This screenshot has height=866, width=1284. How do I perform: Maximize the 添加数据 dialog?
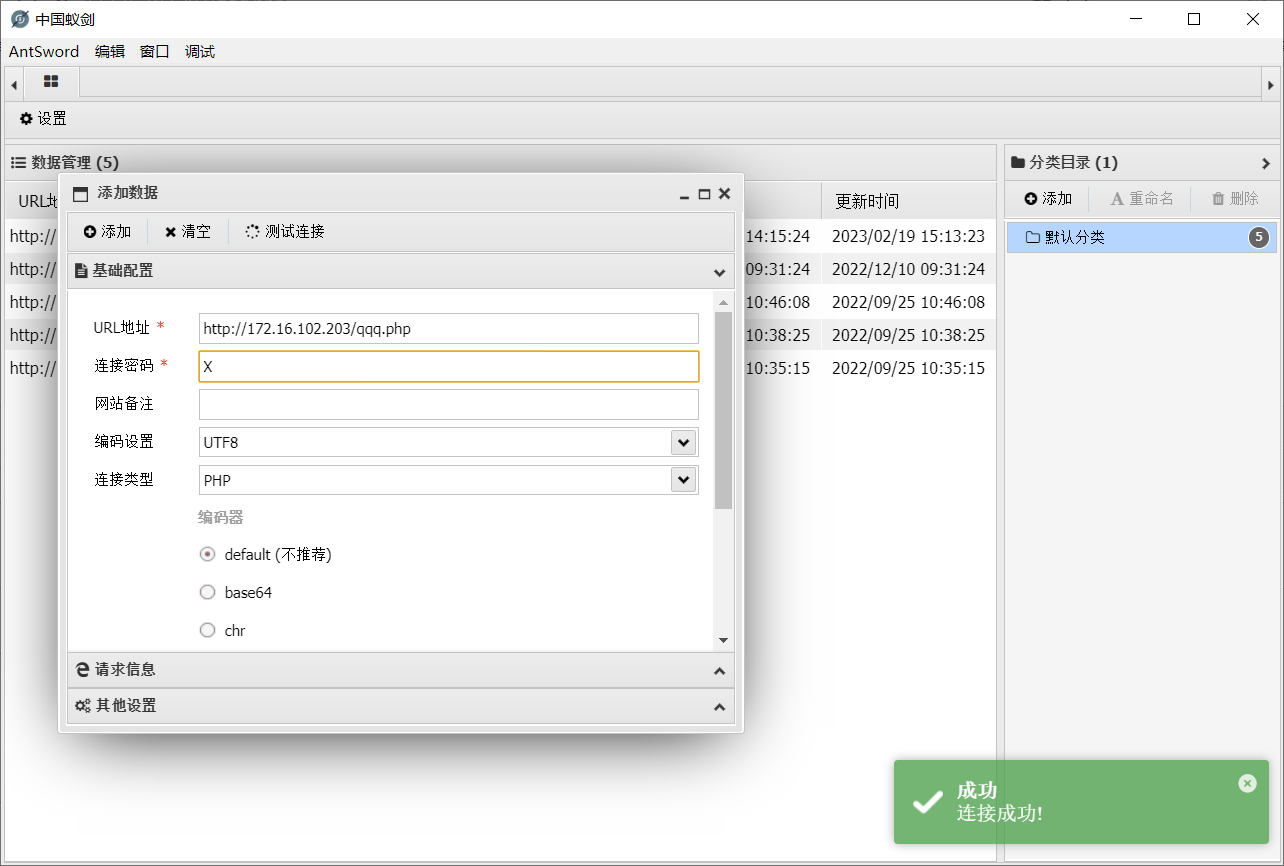704,194
